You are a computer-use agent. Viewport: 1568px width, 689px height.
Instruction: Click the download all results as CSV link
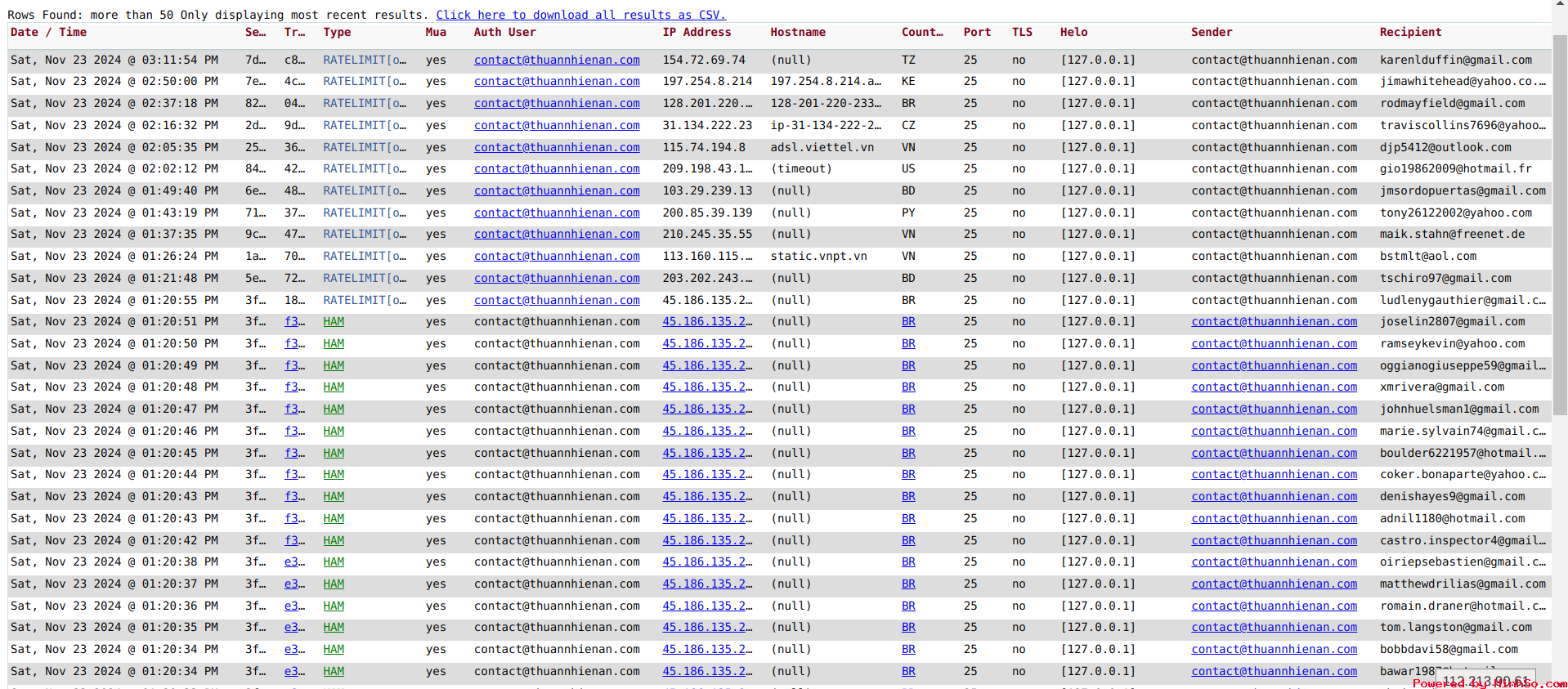click(x=580, y=15)
